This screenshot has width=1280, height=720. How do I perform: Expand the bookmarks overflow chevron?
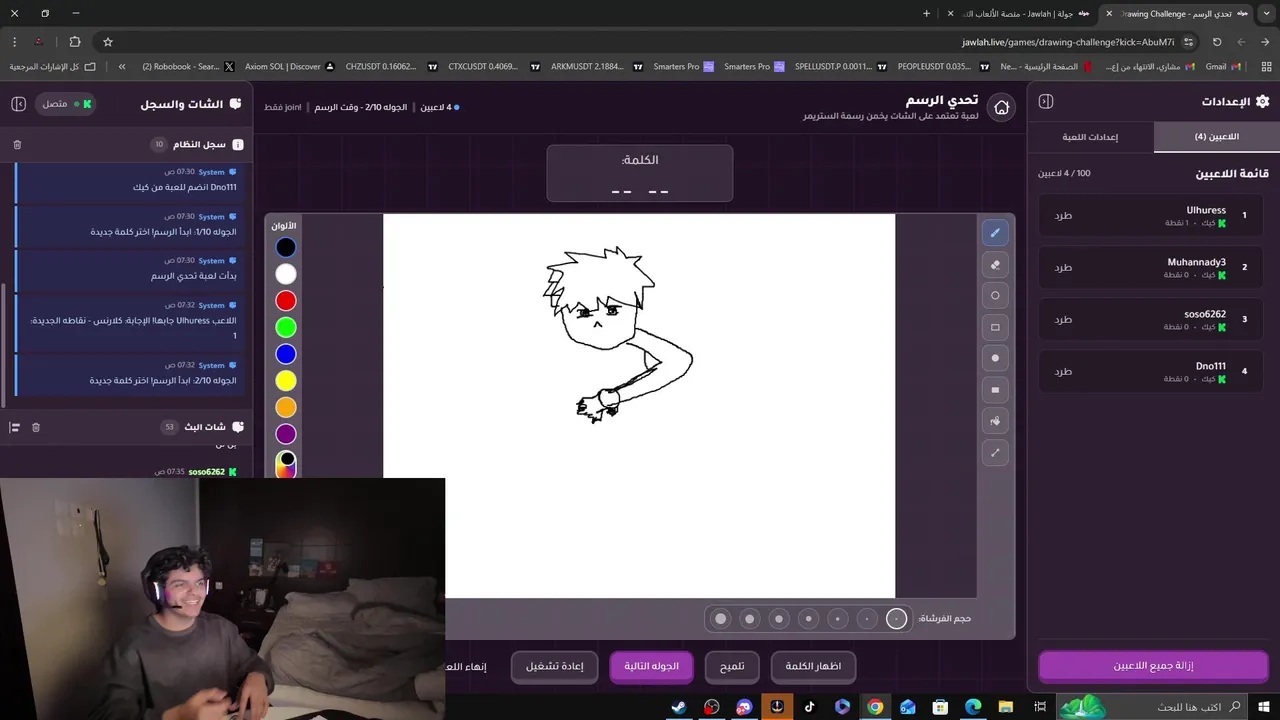(122, 67)
